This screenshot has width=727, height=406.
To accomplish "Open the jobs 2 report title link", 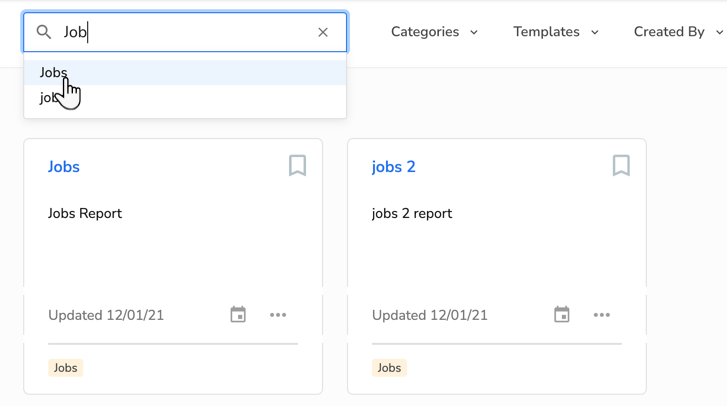I will [x=393, y=167].
